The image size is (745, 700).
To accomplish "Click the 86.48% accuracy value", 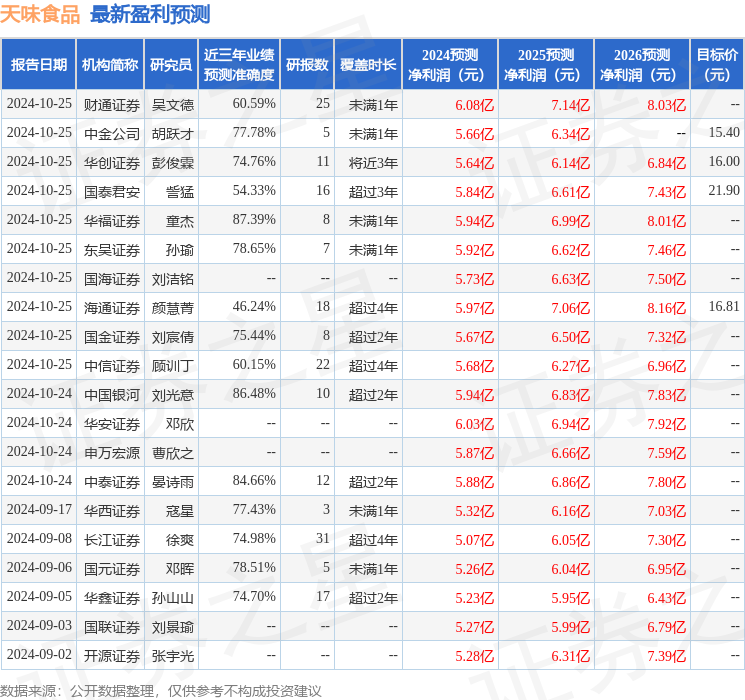I will tap(254, 393).
